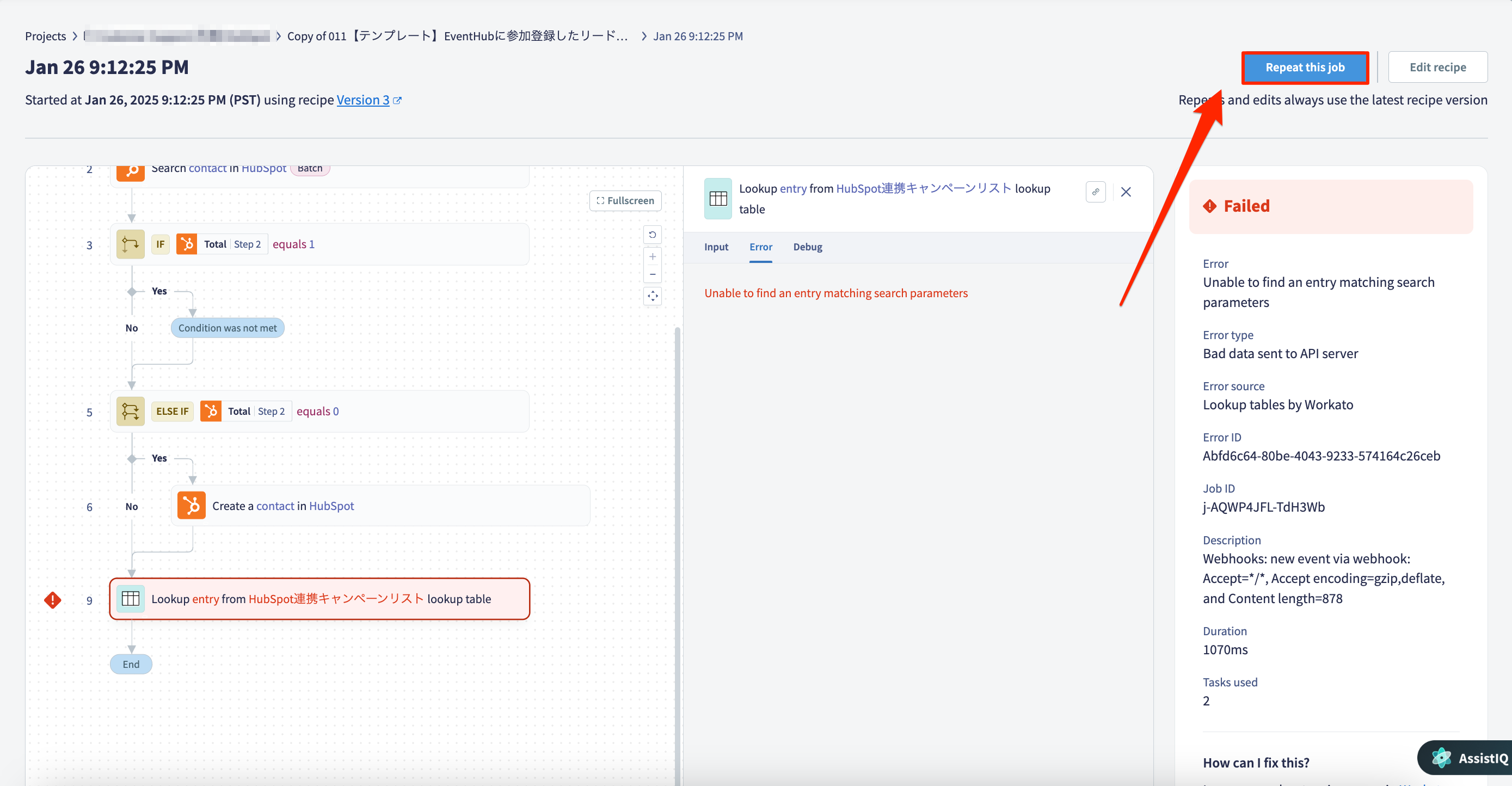Click the HubSpot icon on step 6
The height and width of the screenshot is (786, 1512).
(x=192, y=506)
